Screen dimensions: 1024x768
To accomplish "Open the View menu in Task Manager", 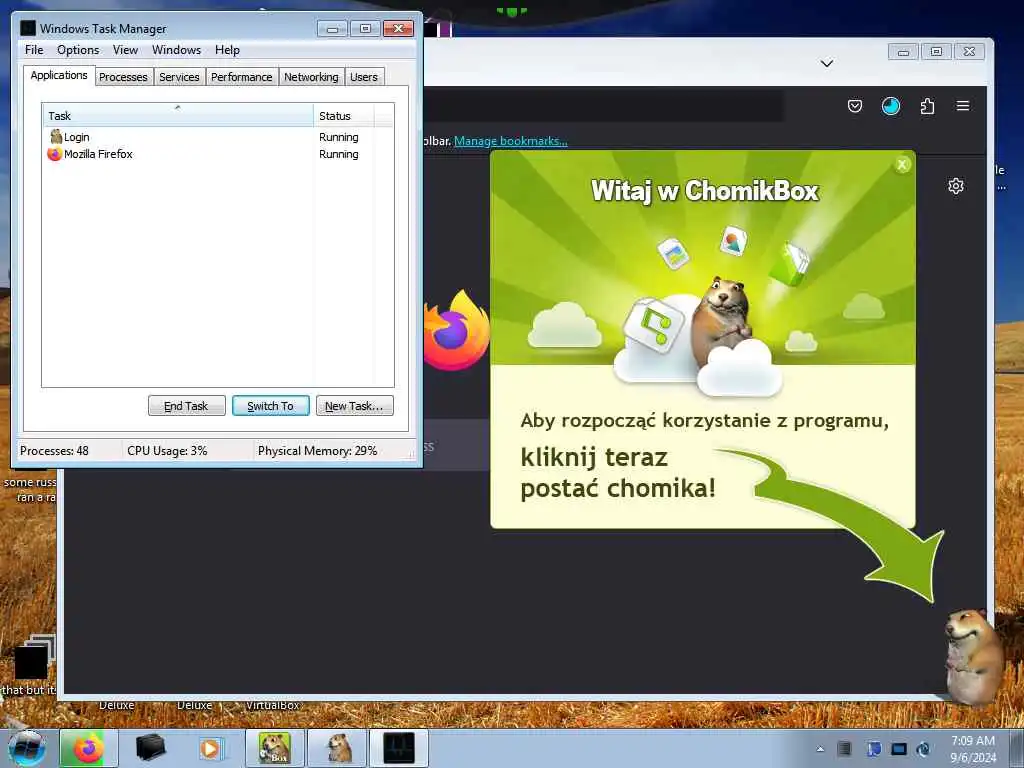I will (125, 50).
